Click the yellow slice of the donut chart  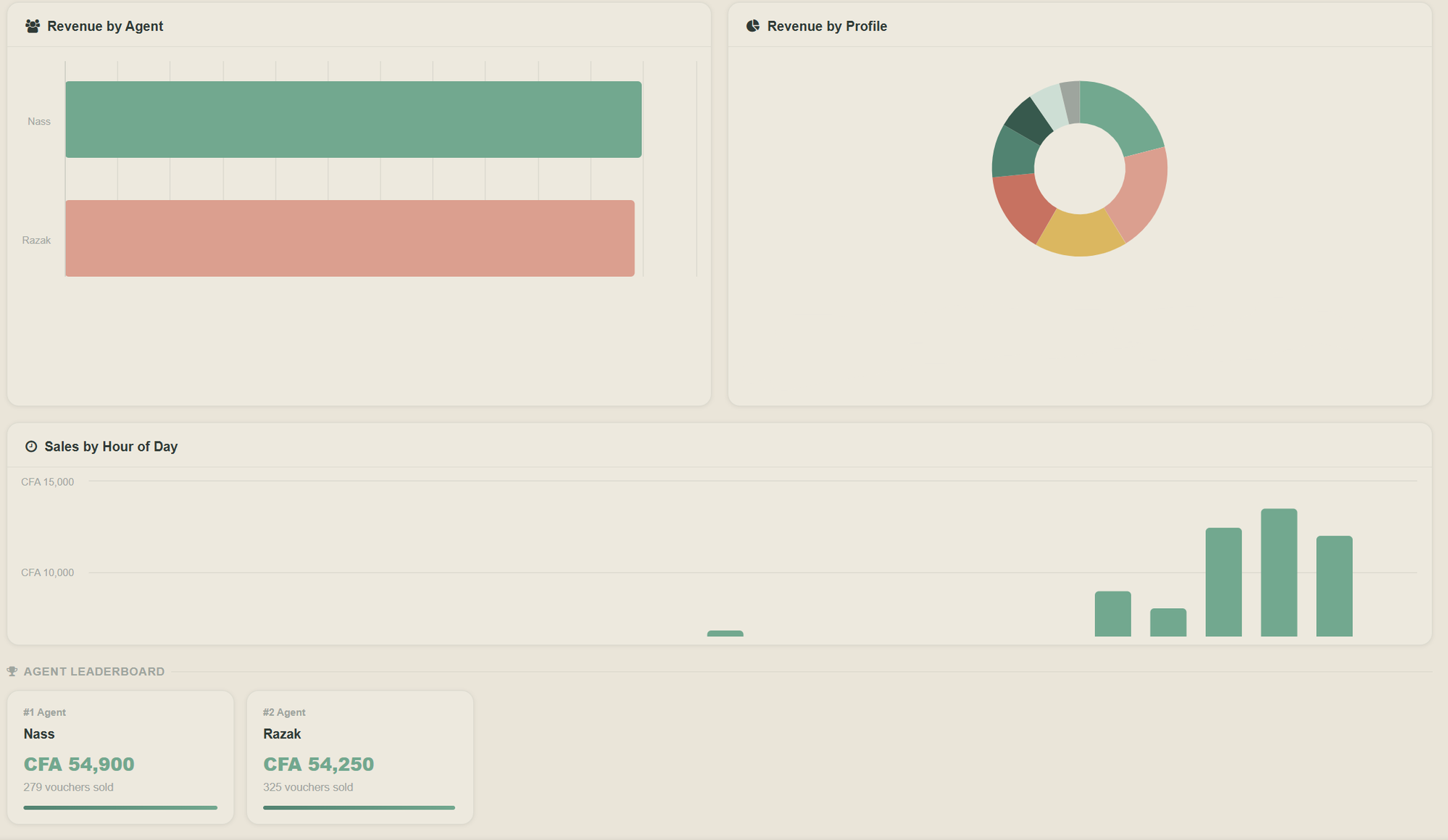pyautogui.click(x=1080, y=235)
